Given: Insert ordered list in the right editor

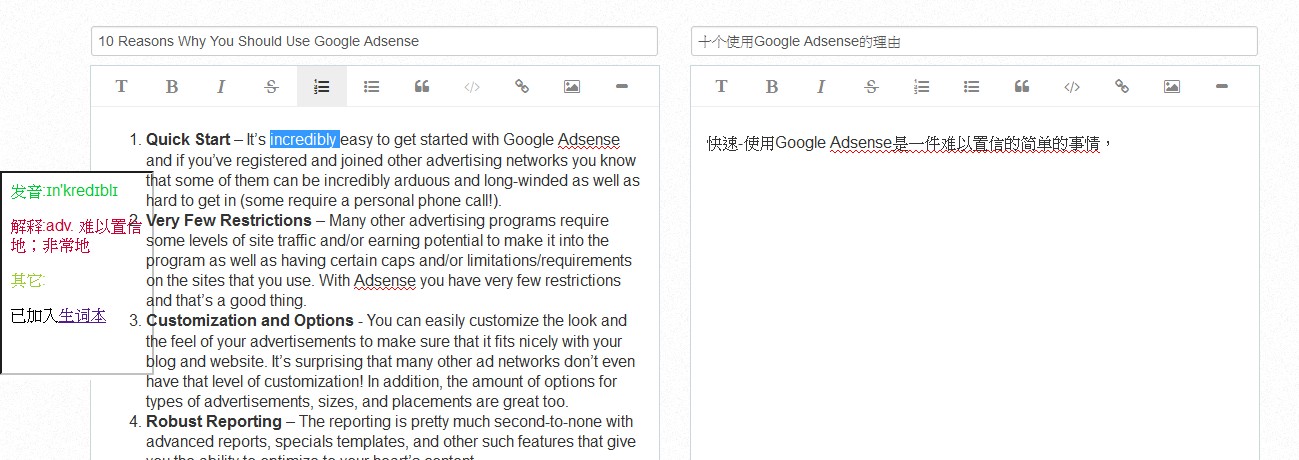Looking at the screenshot, I should [x=922, y=87].
